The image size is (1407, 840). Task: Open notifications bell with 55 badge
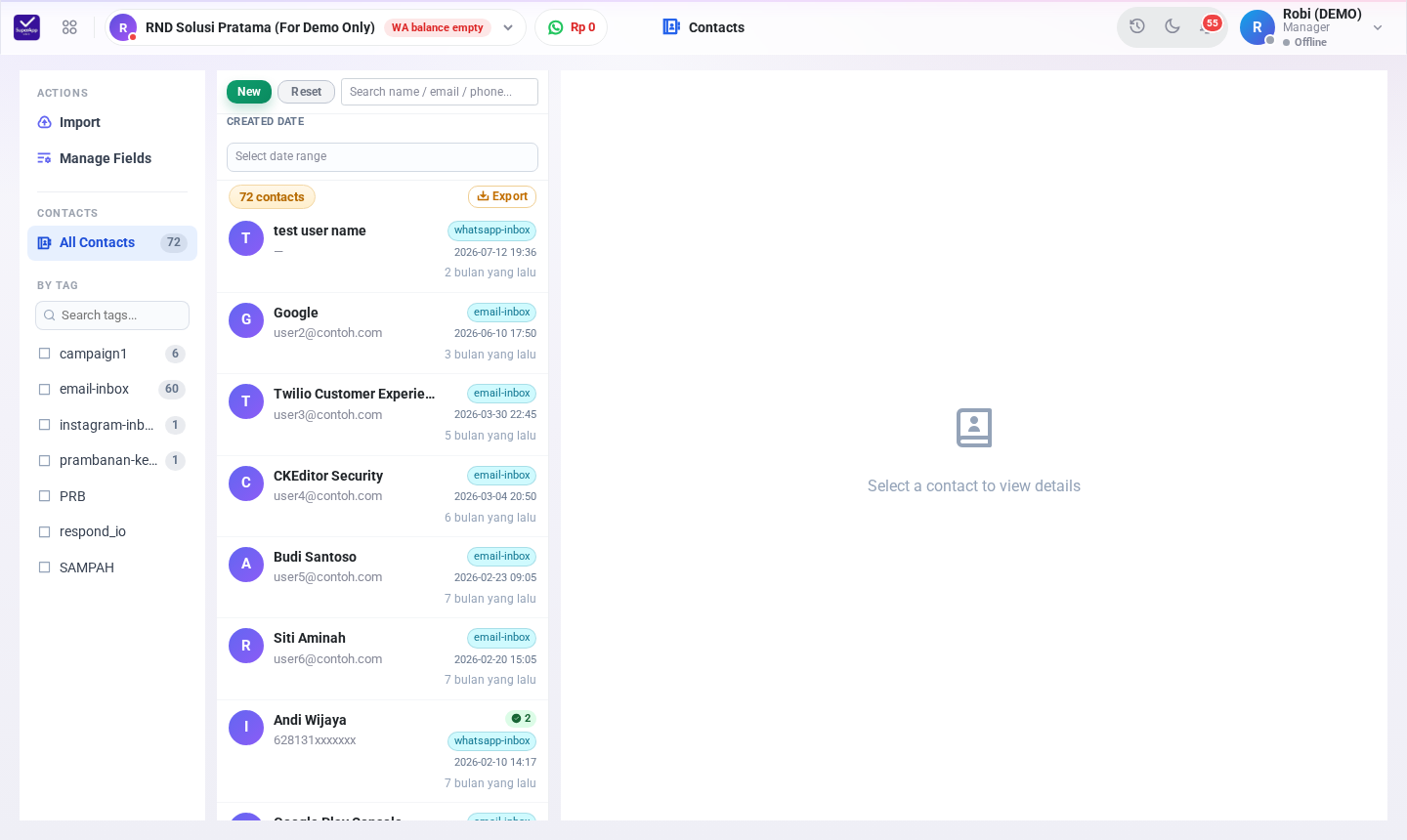click(1208, 26)
